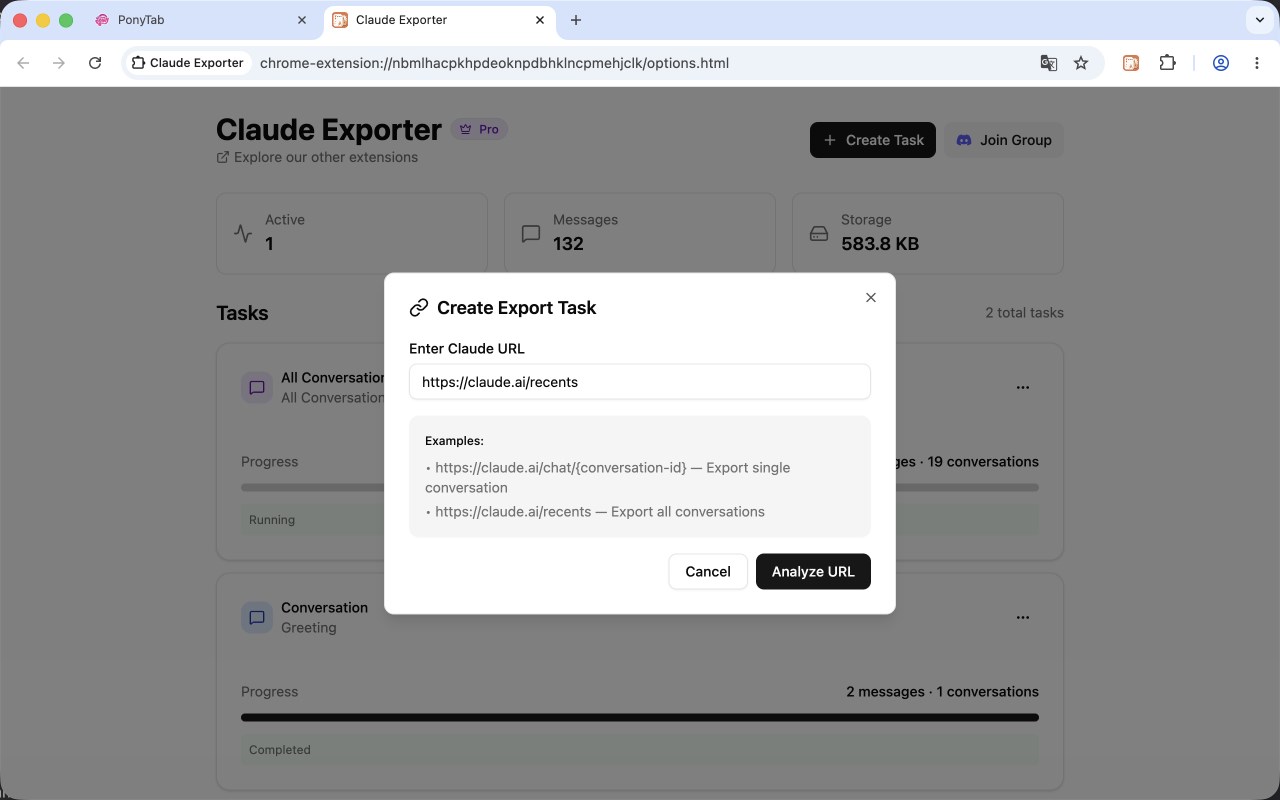1280x800 pixels.
Task: Click the "Export single conversation" example line
Action: click(x=607, y=478)
